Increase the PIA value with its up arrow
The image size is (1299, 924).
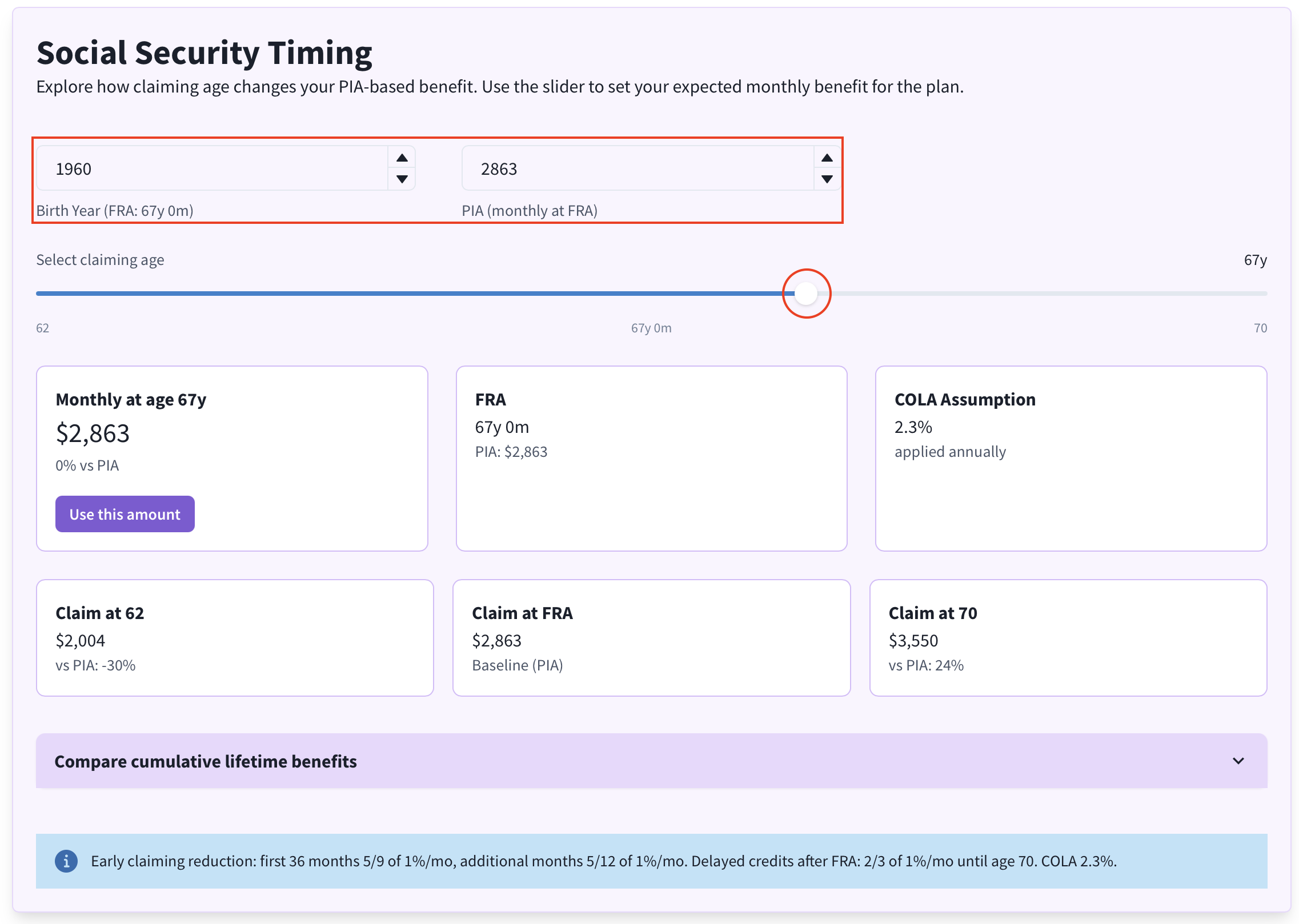click(827, 157)
